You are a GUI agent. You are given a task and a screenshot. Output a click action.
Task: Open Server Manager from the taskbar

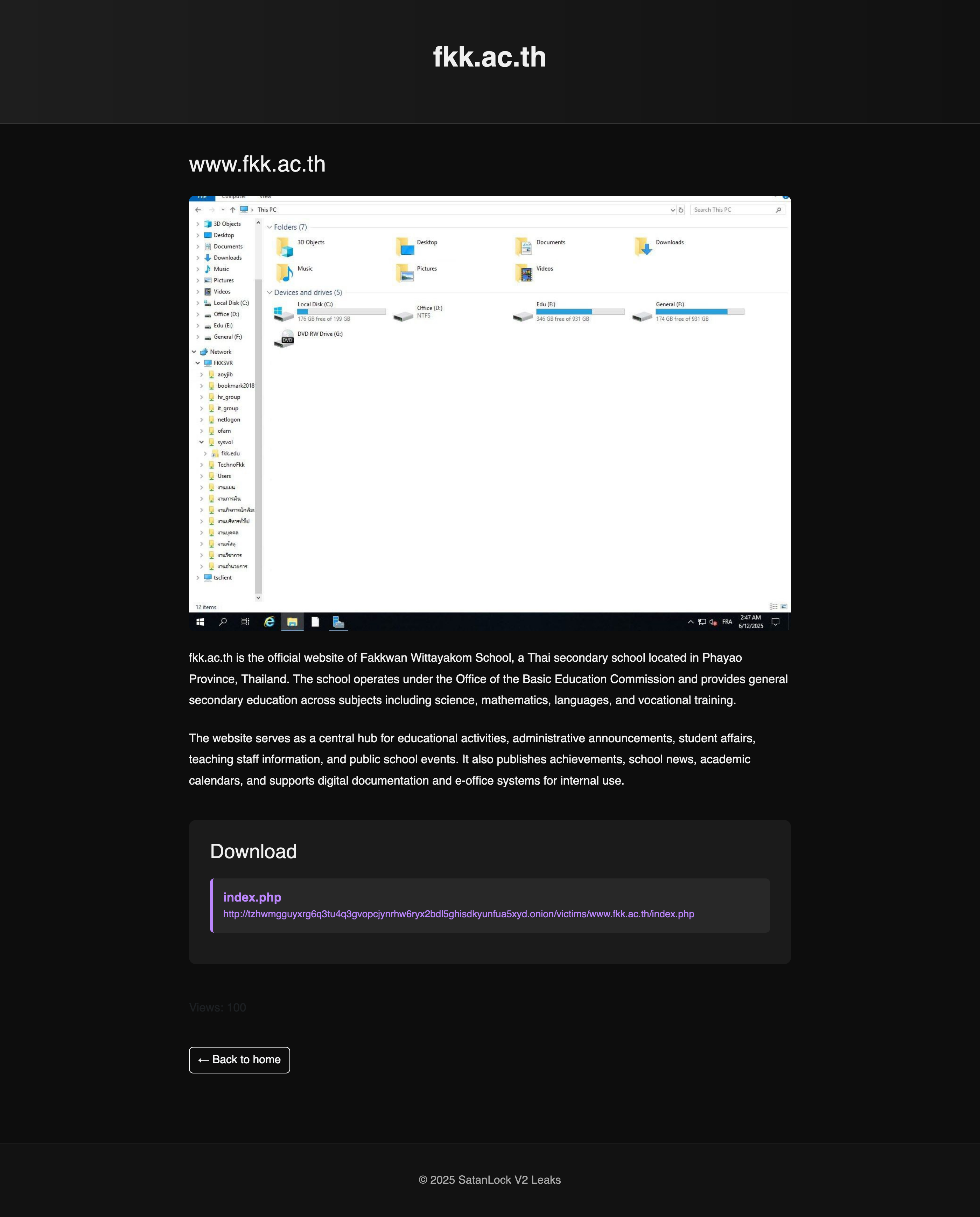point(338,622)
